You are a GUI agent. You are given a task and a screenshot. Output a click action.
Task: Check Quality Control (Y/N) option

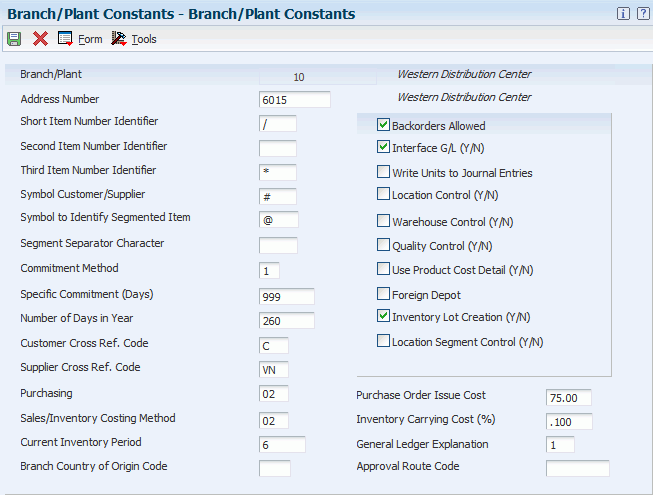[383, 245]
